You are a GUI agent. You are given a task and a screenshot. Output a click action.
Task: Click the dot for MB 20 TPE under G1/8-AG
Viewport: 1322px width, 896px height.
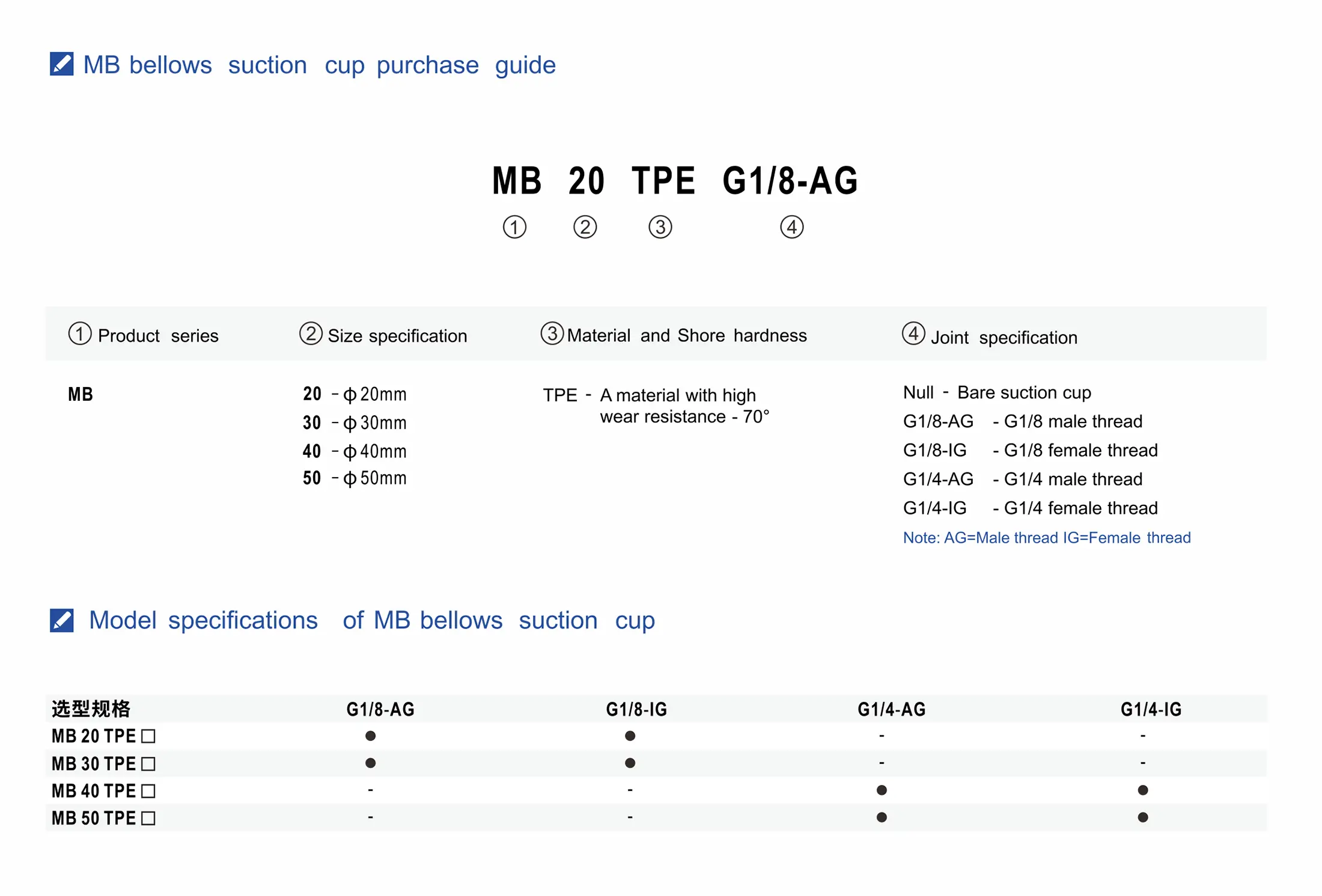pos(370,736)
